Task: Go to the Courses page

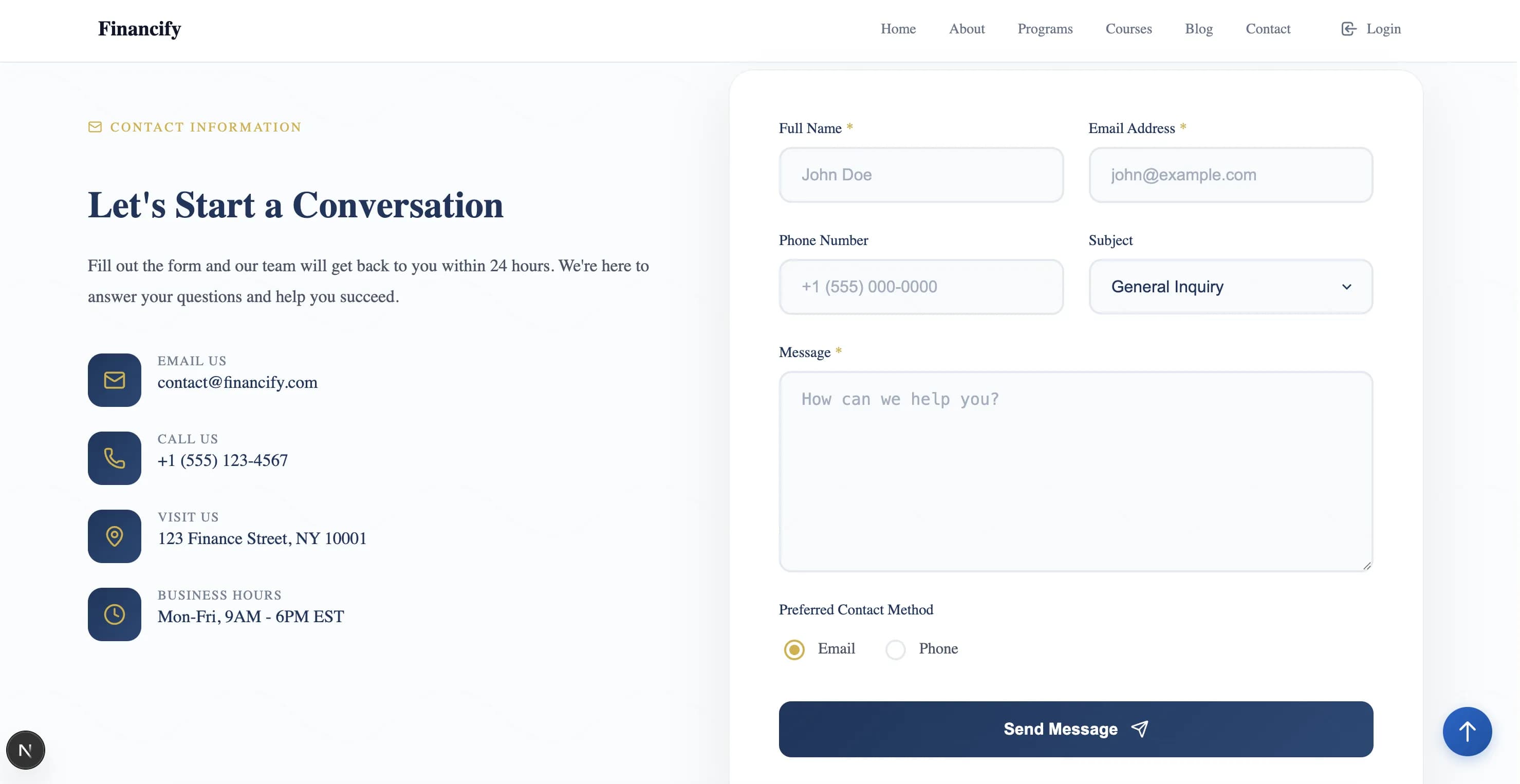Action: [x=1128, y=29]
